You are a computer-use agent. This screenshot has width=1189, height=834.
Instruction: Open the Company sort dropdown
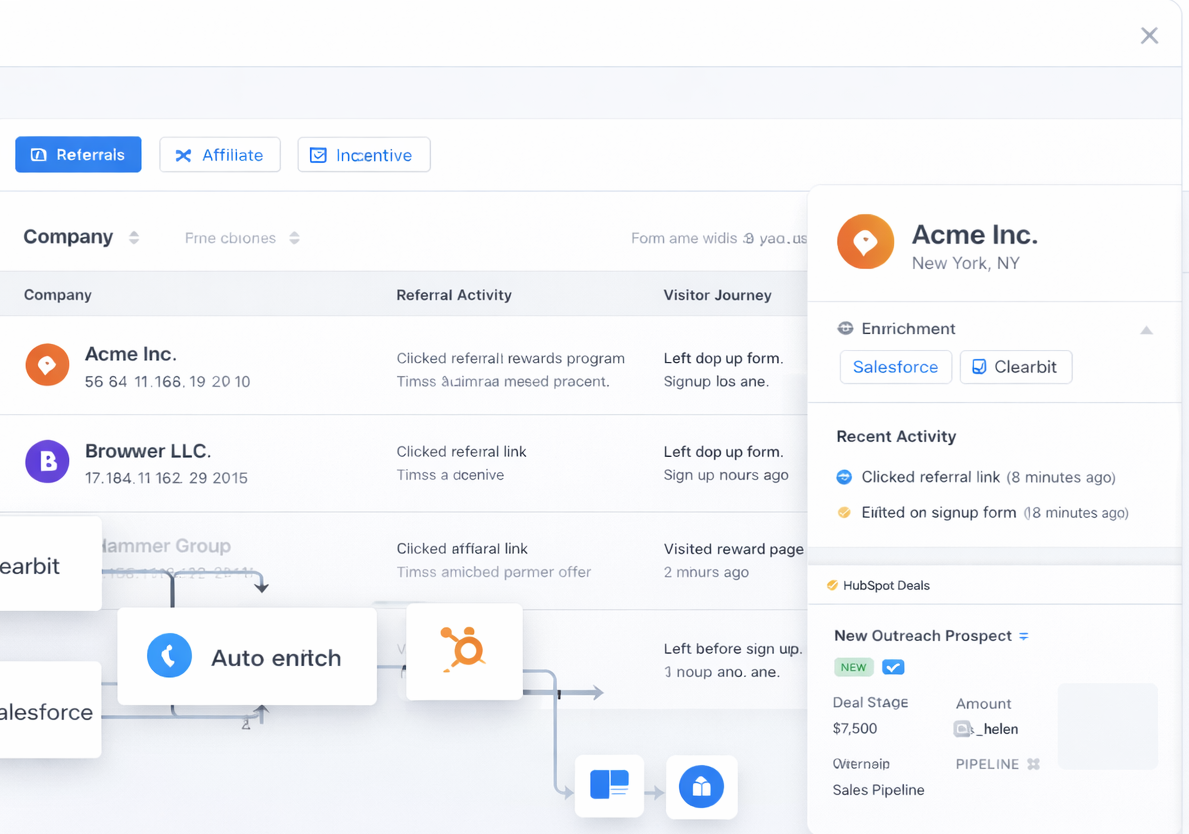pyautogui.click(x=134, y=238)
